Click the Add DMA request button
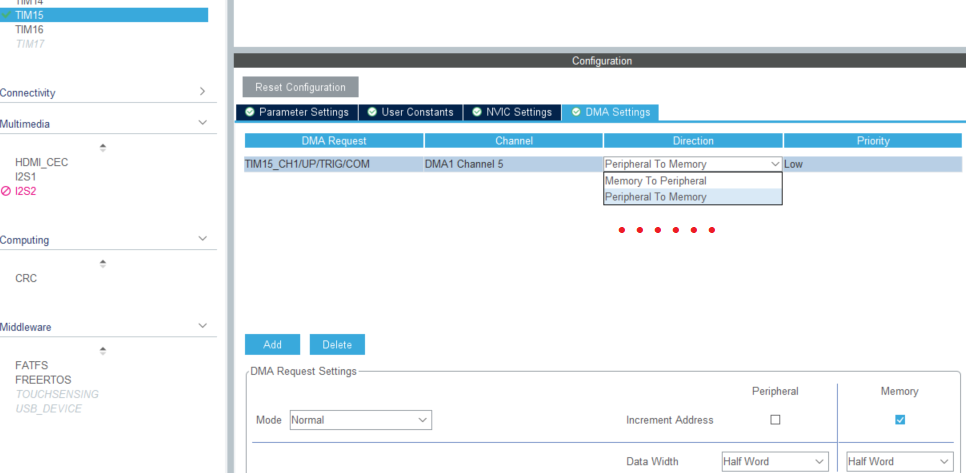 tap(272, 345)
